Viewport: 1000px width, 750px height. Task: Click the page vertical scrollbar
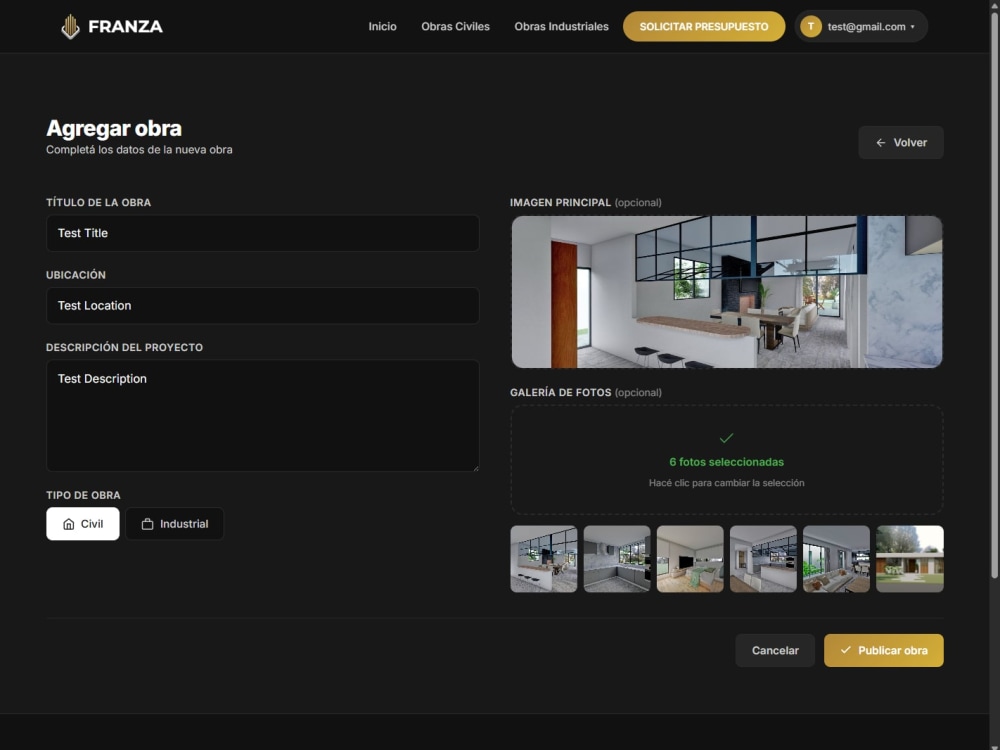coord(994,293)
